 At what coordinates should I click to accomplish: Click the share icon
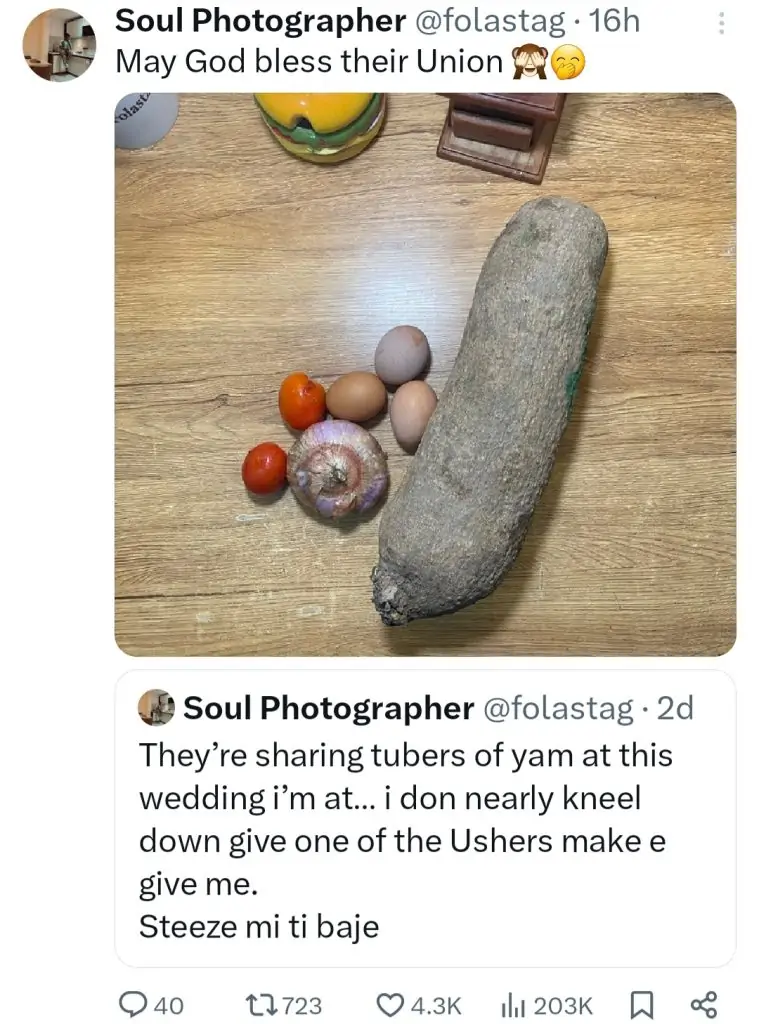pos(704,1004)
